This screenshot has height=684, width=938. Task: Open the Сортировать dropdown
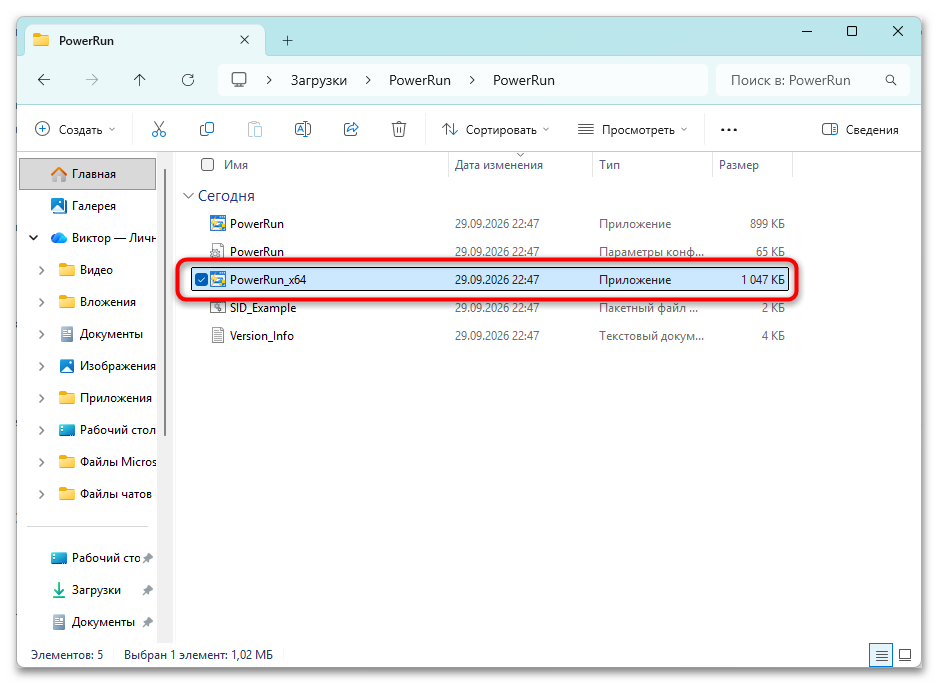point(495,130)
